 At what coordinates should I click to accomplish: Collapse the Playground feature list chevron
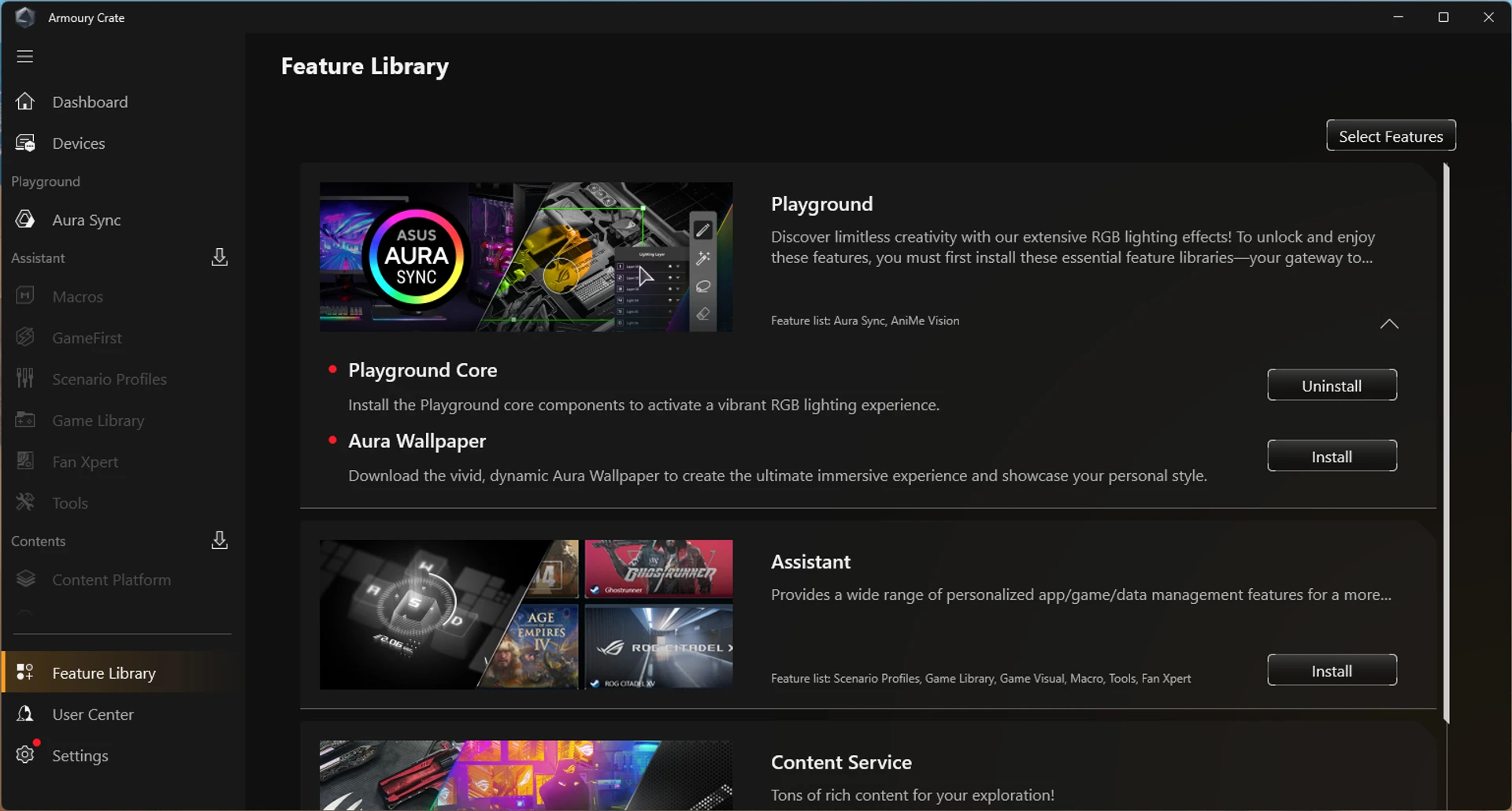tap(1389, 324)
